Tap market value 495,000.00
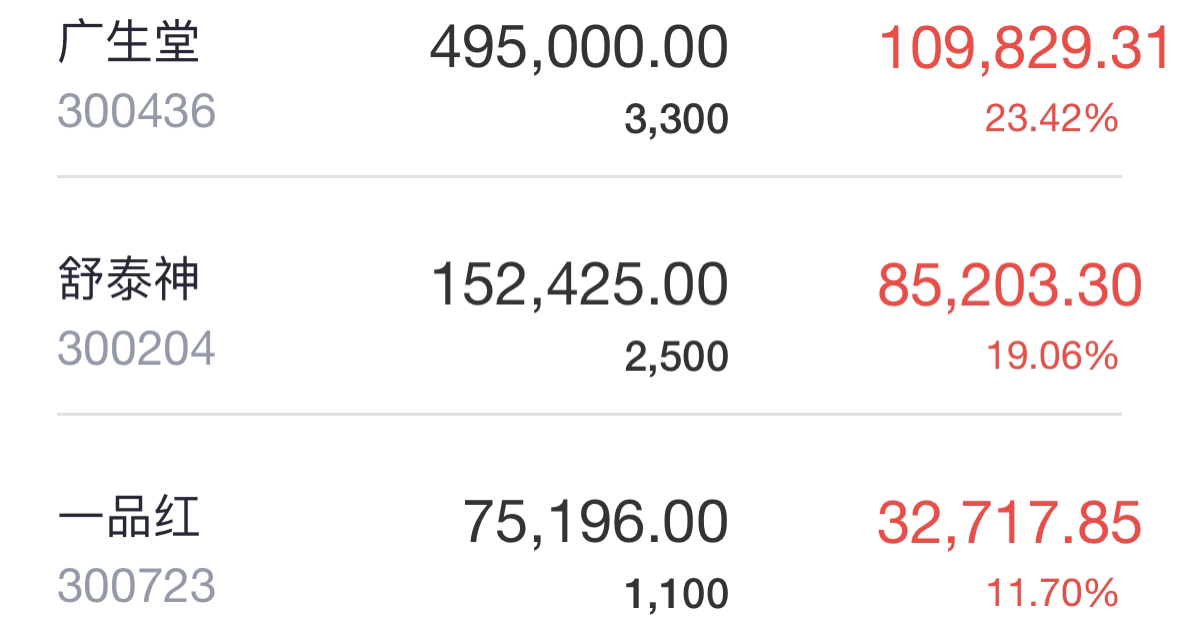This screenshot has height=643, width=1179. click(x=579, y=47)
